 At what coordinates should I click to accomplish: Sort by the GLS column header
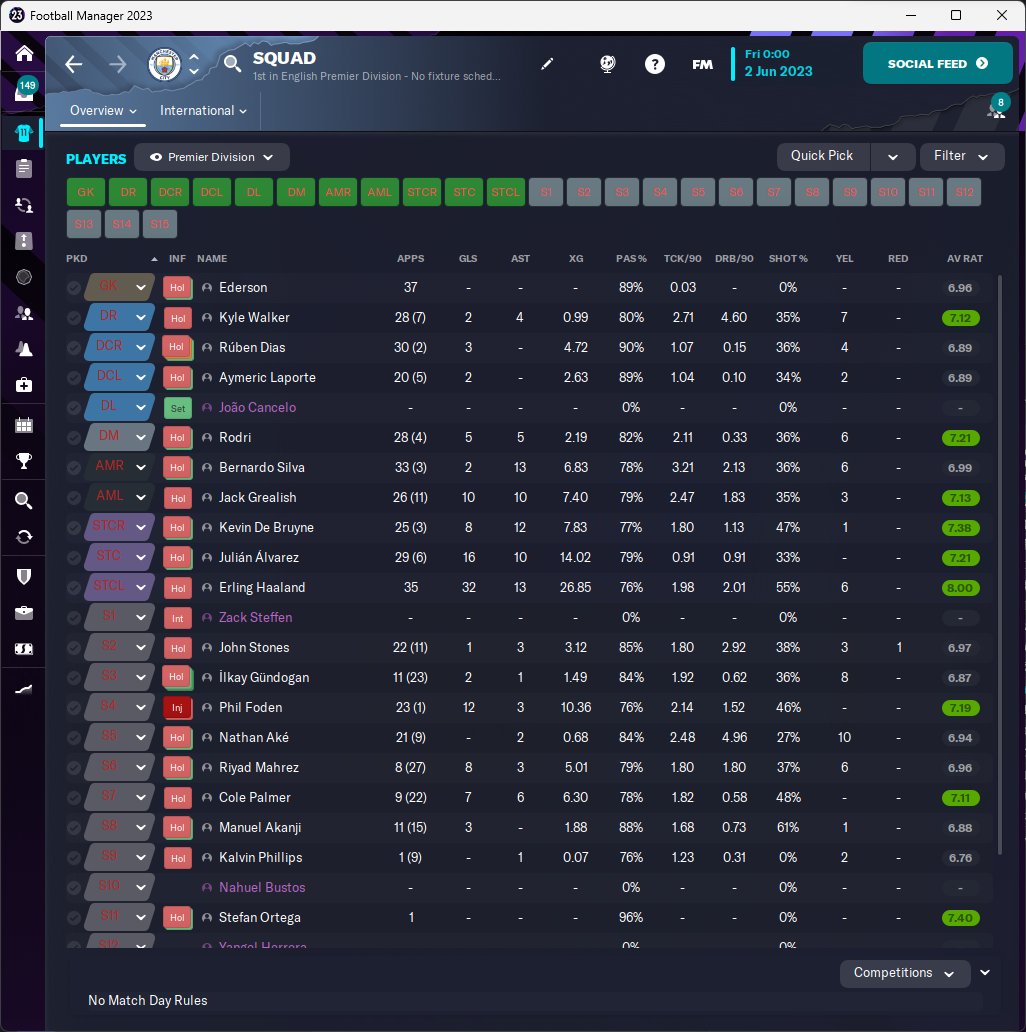click(x=468, y=259)
